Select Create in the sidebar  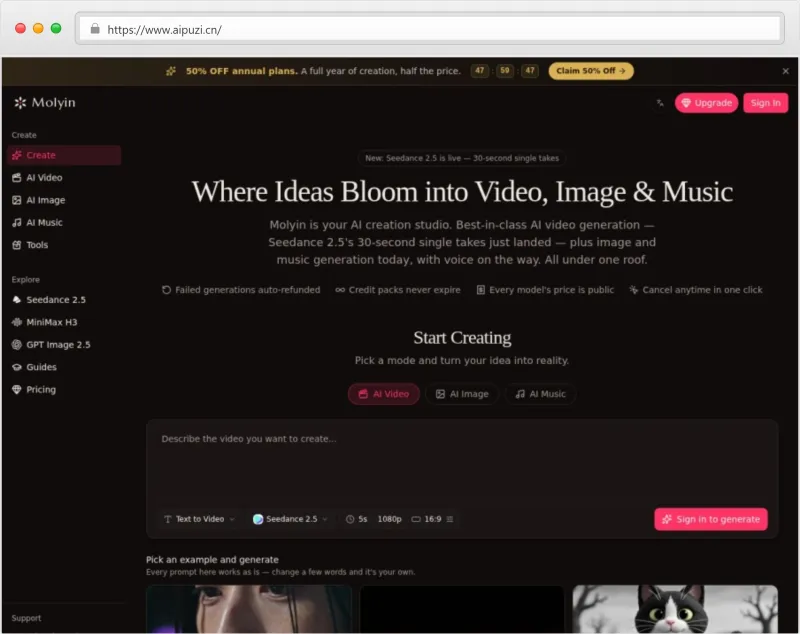(64, 155)
